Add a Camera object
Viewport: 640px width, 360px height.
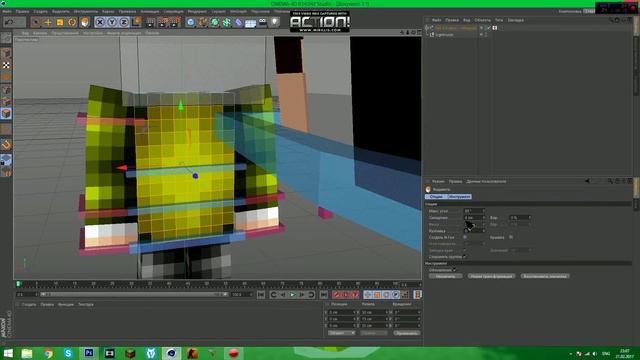262,22
